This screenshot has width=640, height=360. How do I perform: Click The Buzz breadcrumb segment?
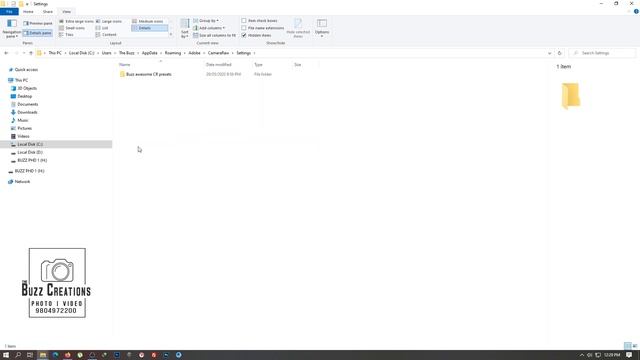point(127,53)
